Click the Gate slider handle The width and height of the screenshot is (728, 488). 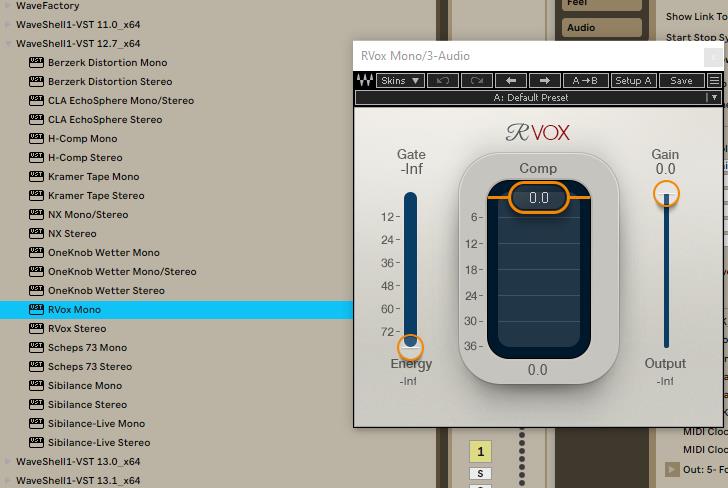click(x=410, y=347)
